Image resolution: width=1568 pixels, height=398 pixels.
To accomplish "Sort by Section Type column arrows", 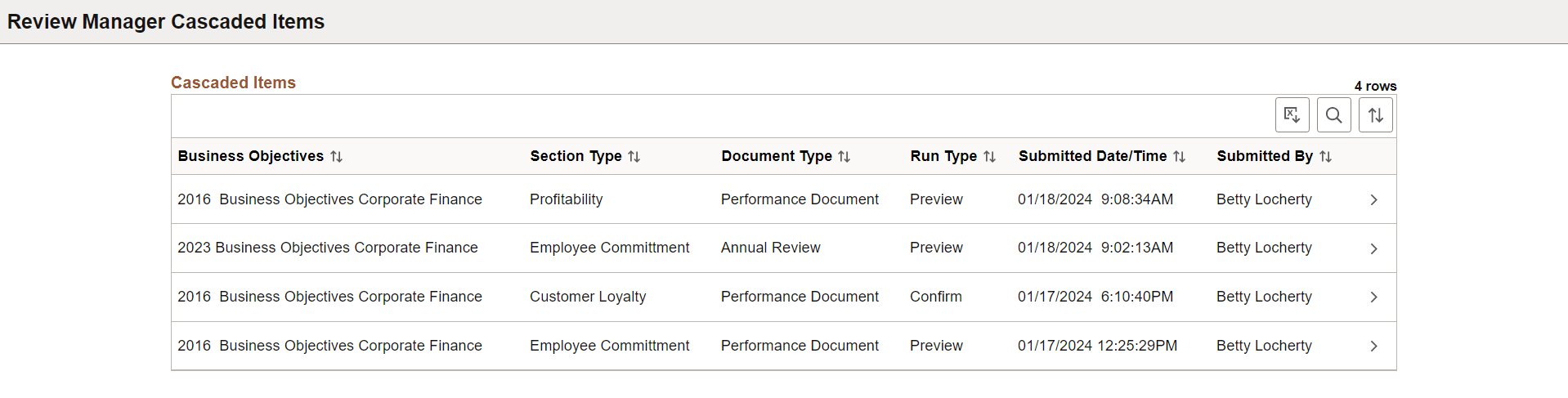I will pyautogui.click(x=634, y=157).
